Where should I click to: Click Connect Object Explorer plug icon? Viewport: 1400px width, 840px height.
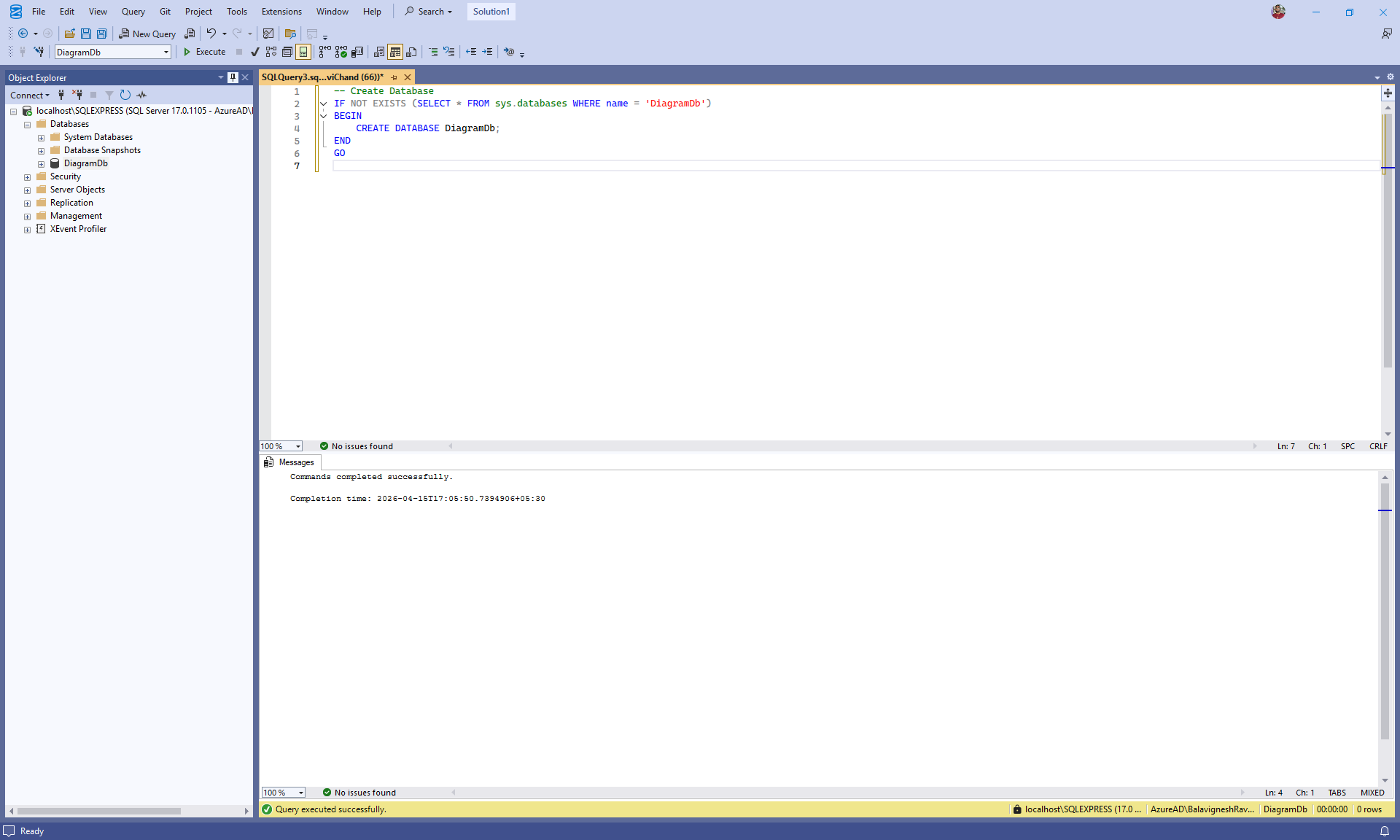point(61,95)
